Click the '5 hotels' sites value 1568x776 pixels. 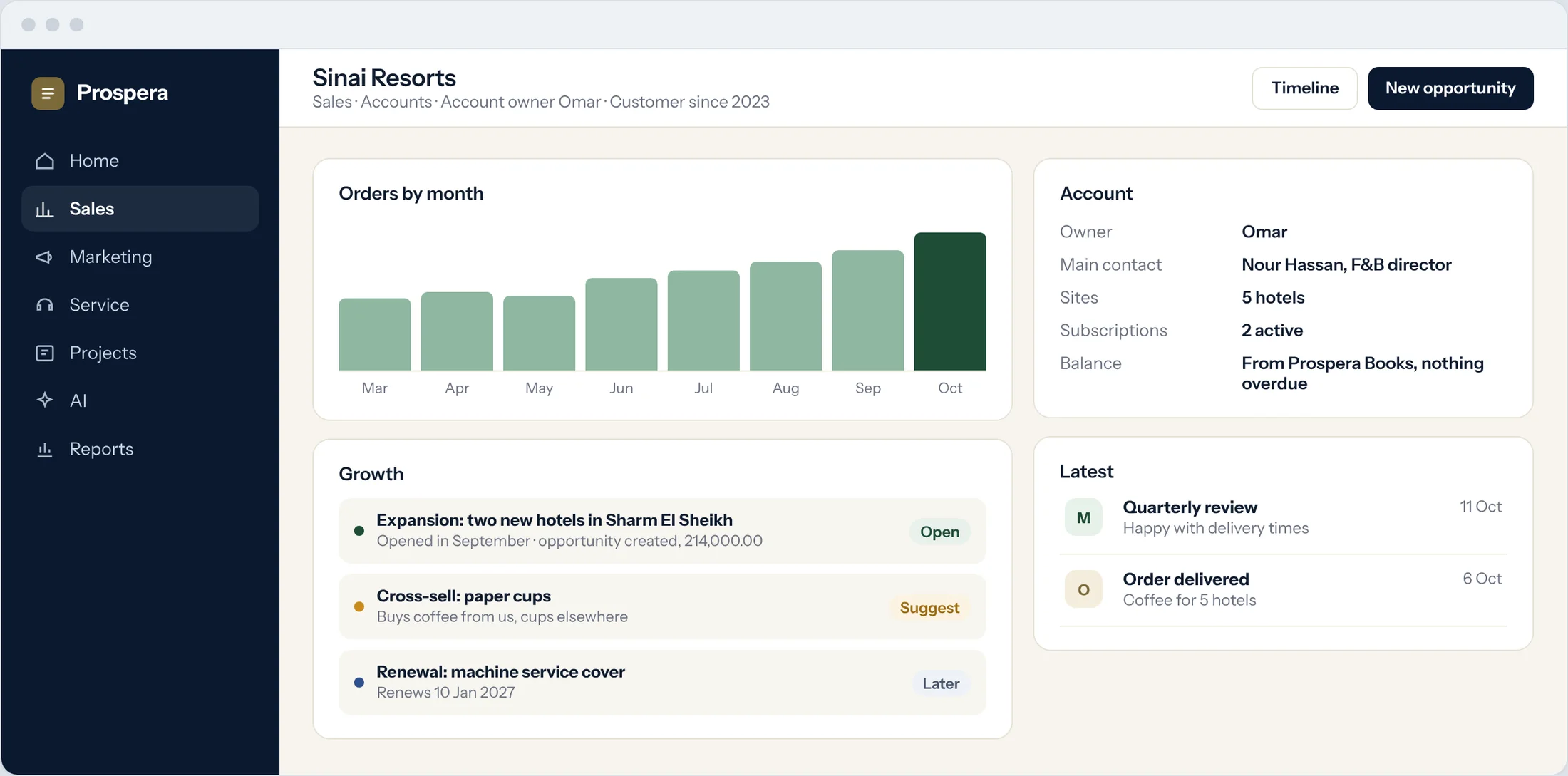pyautogui.click(x=1273, y=298)
